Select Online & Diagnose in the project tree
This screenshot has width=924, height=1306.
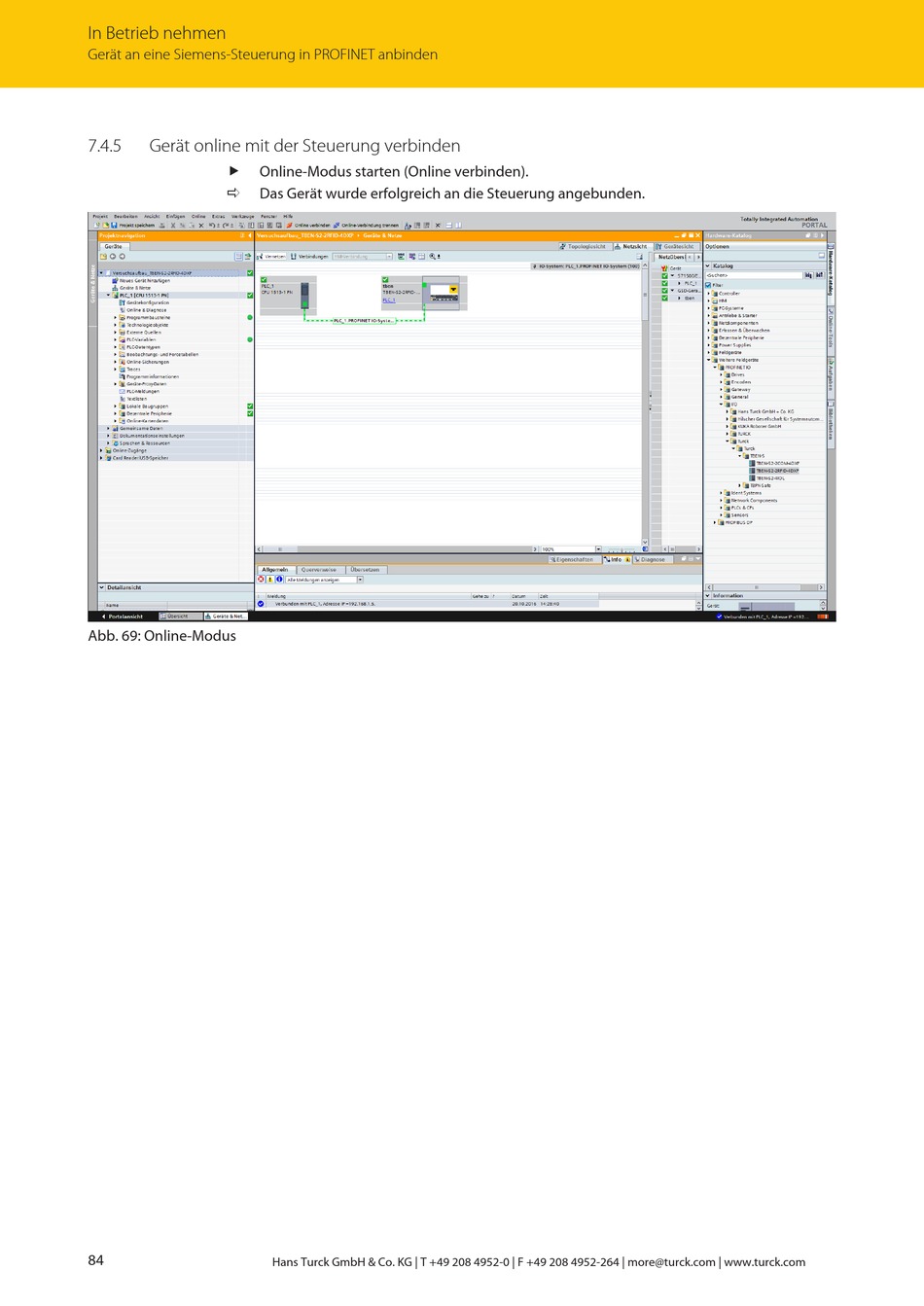pos(143,310)
